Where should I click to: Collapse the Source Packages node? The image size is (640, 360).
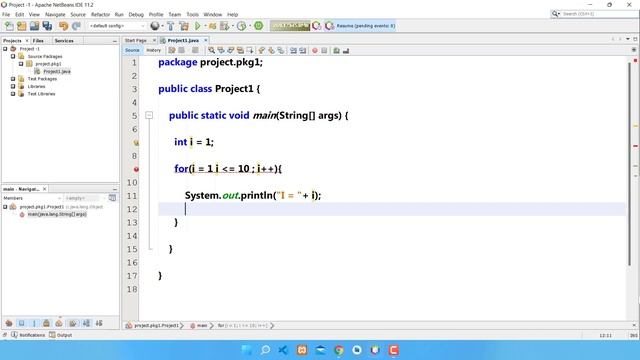pyautogui.click(x=13, y=56)
